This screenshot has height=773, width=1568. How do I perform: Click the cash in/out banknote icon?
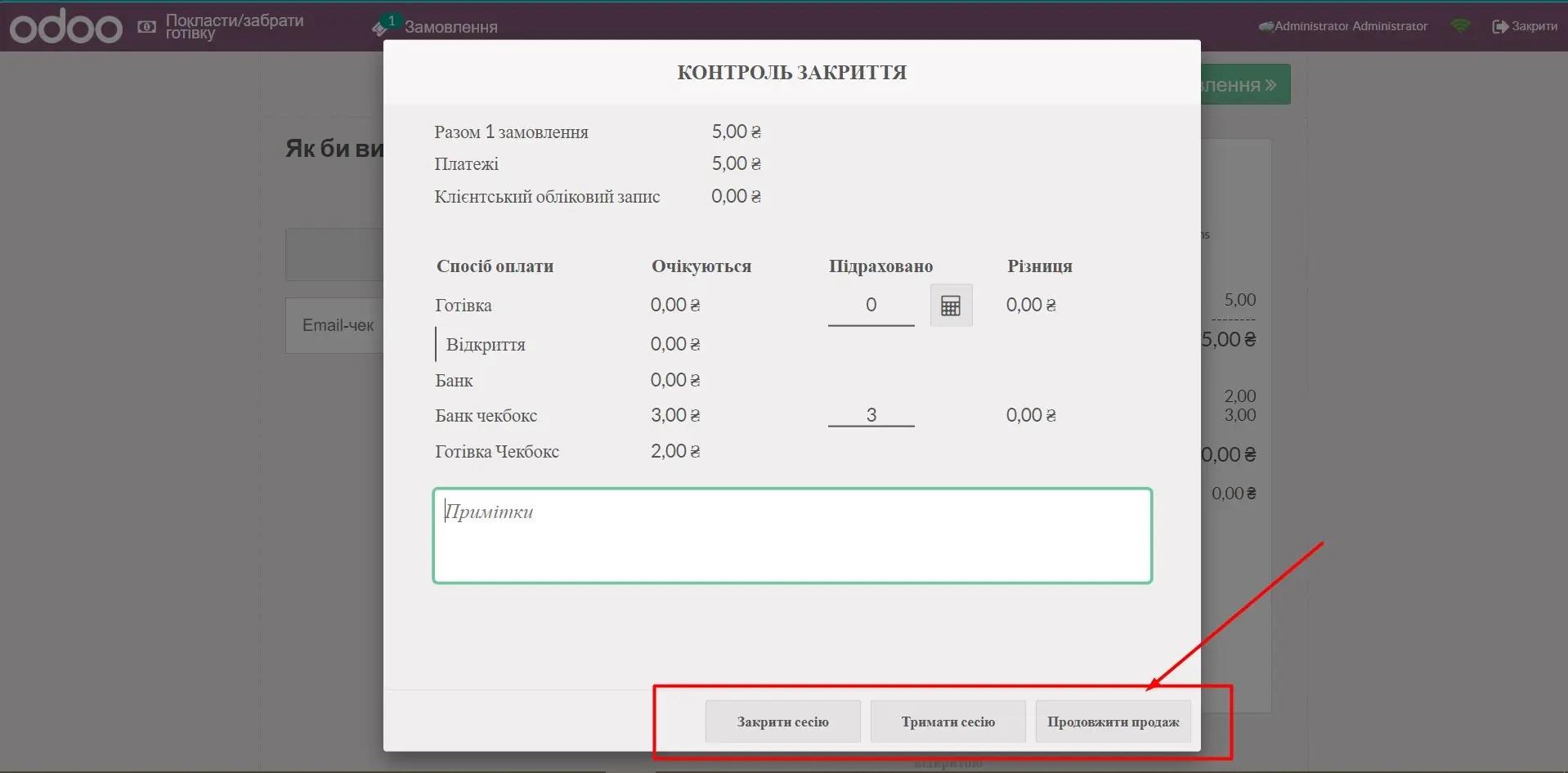pyautogui.click(x=146, y=27)
